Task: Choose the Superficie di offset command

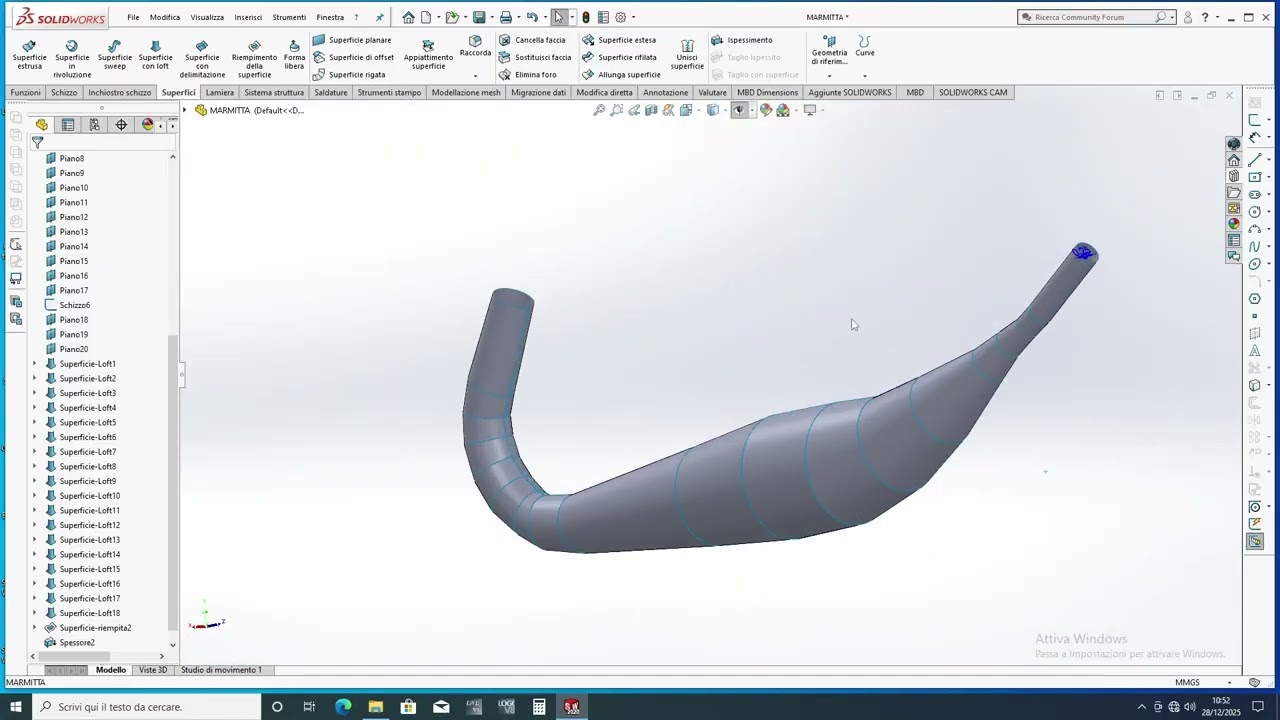Action: coord(353,57)
